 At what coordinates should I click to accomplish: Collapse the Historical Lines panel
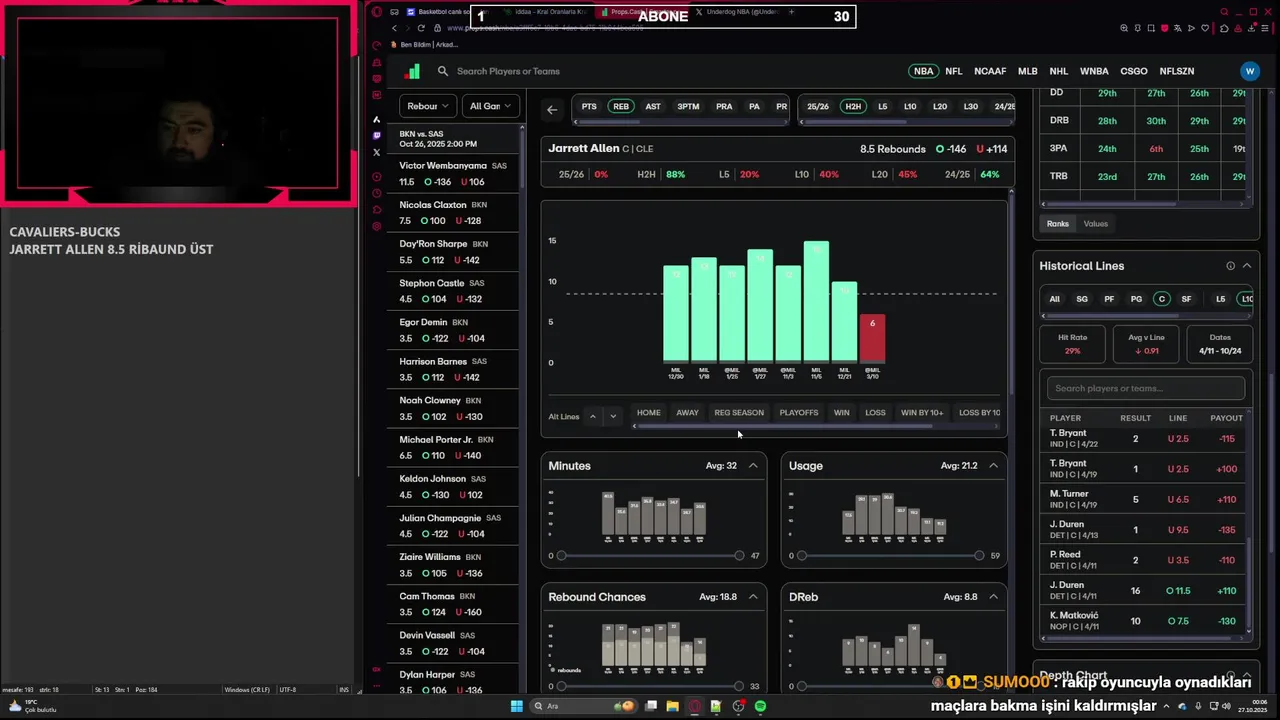tap(1247, 266)
